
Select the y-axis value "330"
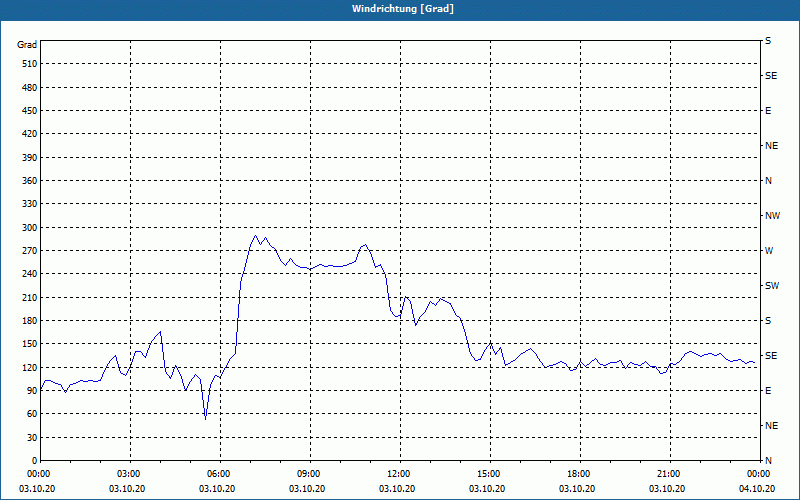(30, 204)
